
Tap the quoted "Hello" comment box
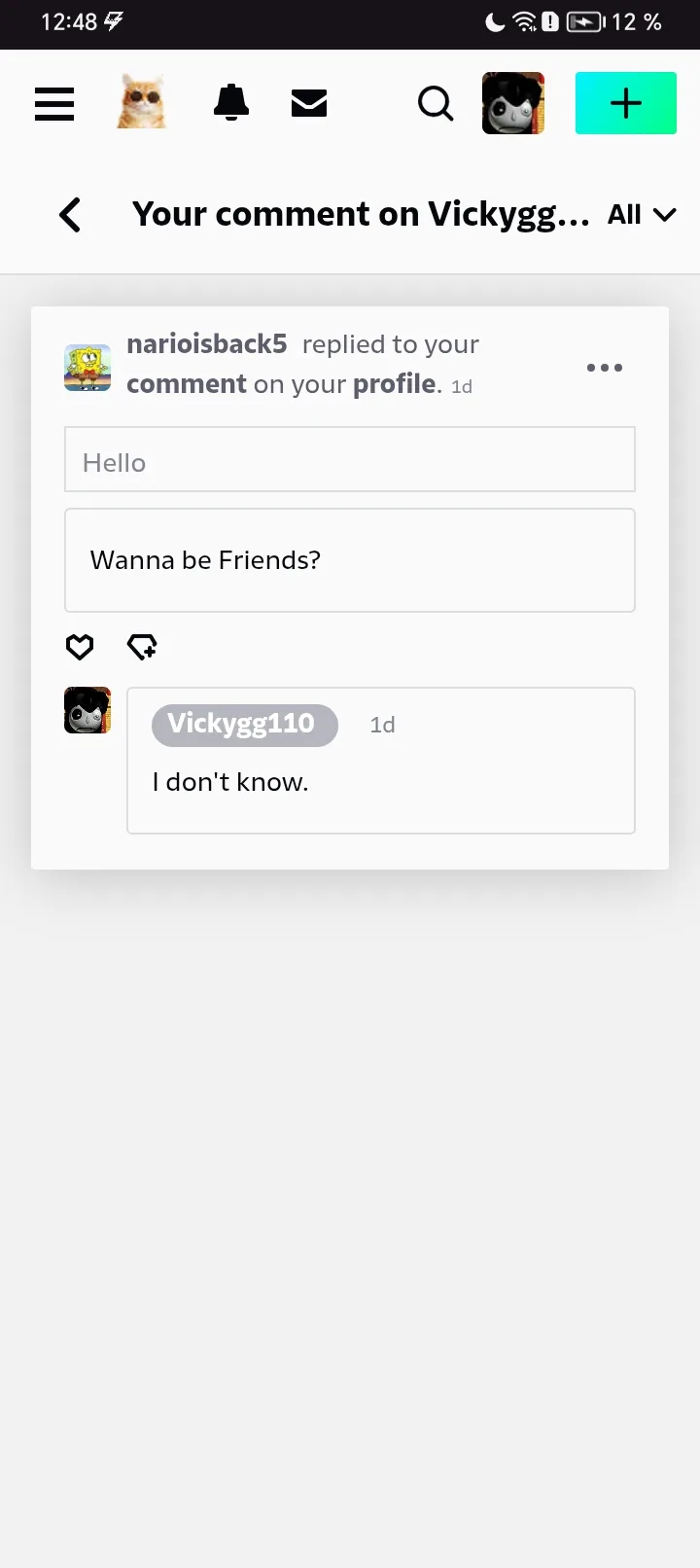[x=350, y=460]
